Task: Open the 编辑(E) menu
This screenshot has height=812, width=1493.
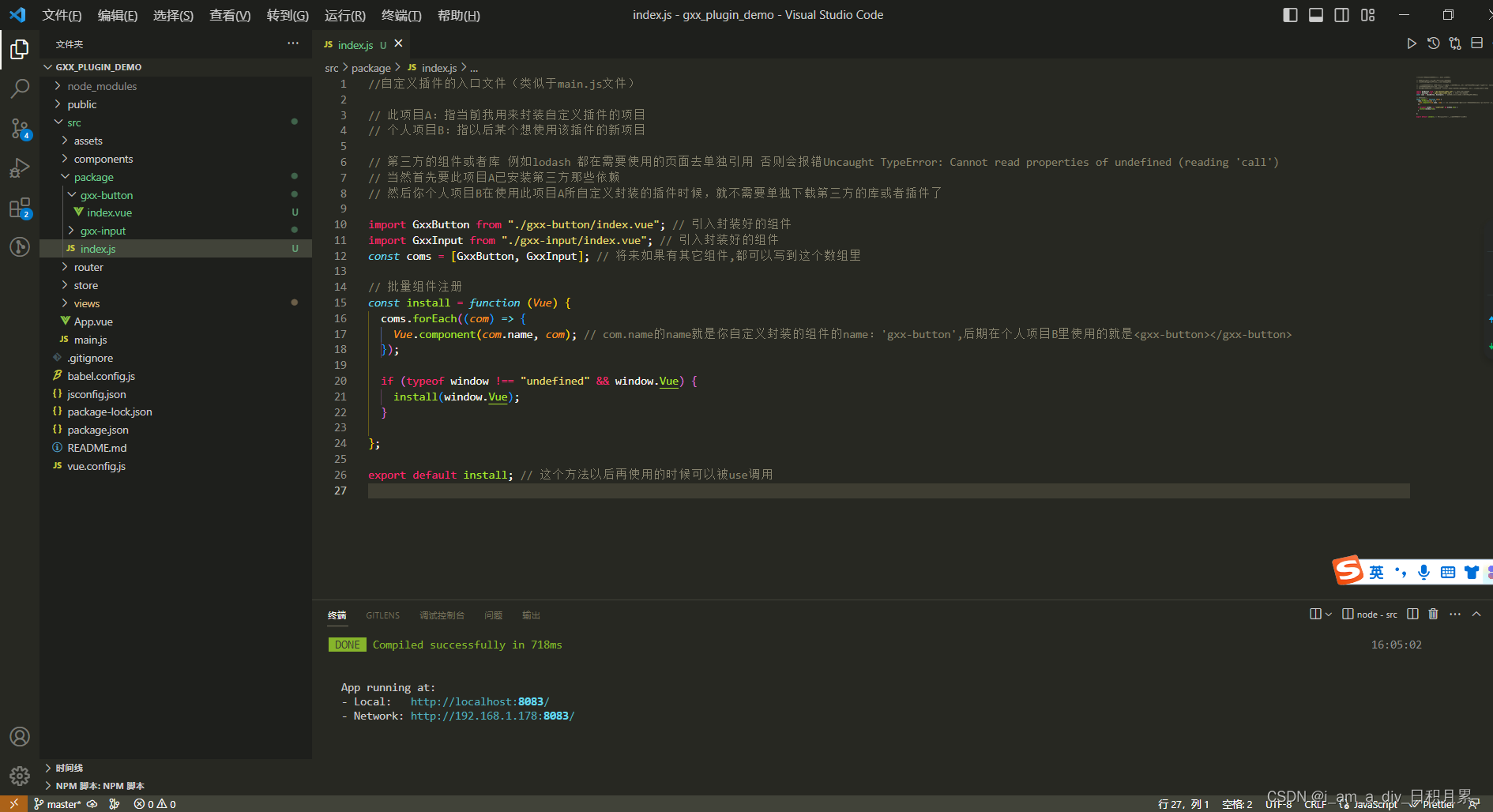Action: tap(117, 15)
